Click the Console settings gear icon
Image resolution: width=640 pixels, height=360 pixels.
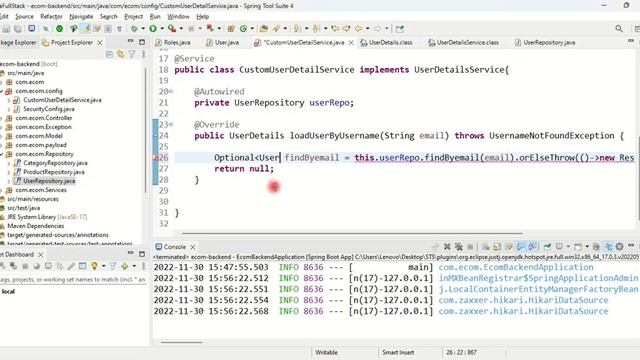point(620,247)
